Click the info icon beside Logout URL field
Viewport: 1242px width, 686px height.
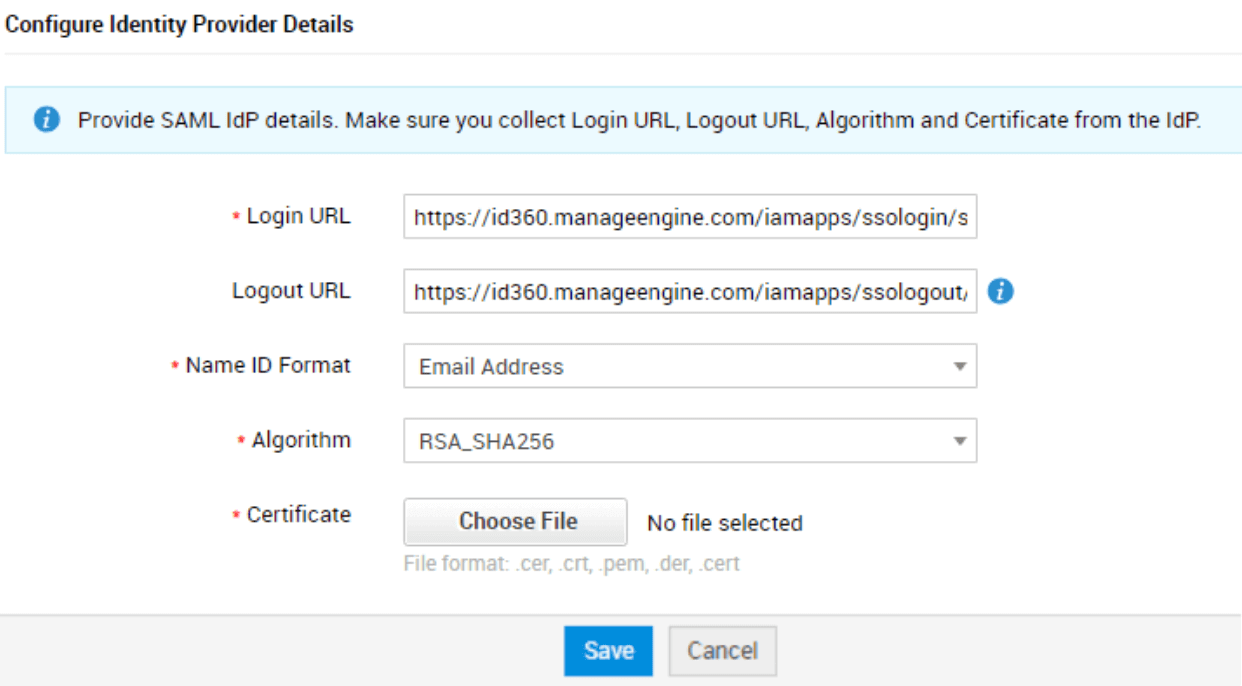coord(1000,291)
